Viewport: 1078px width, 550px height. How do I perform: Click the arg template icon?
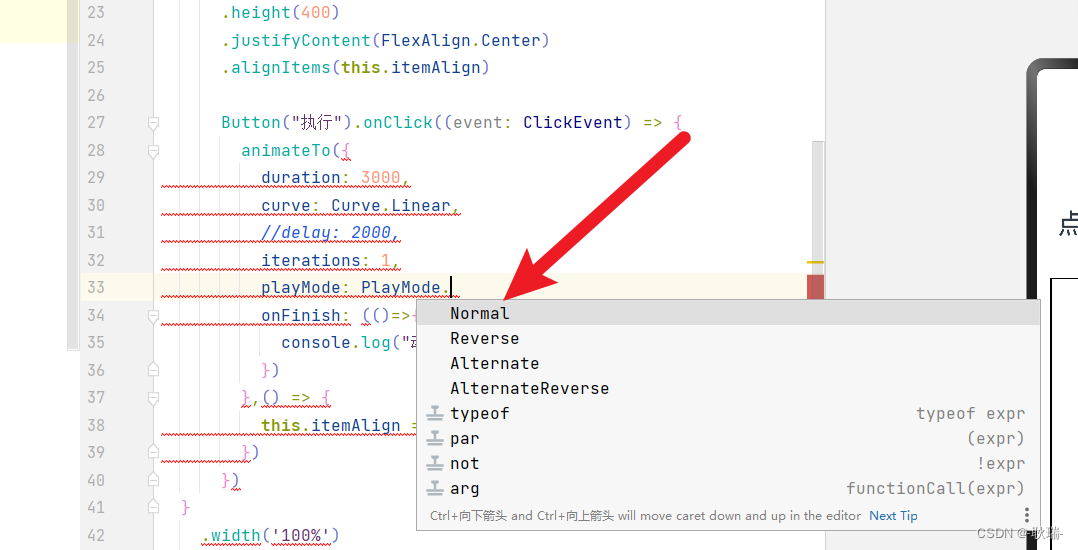click(434, 489)
